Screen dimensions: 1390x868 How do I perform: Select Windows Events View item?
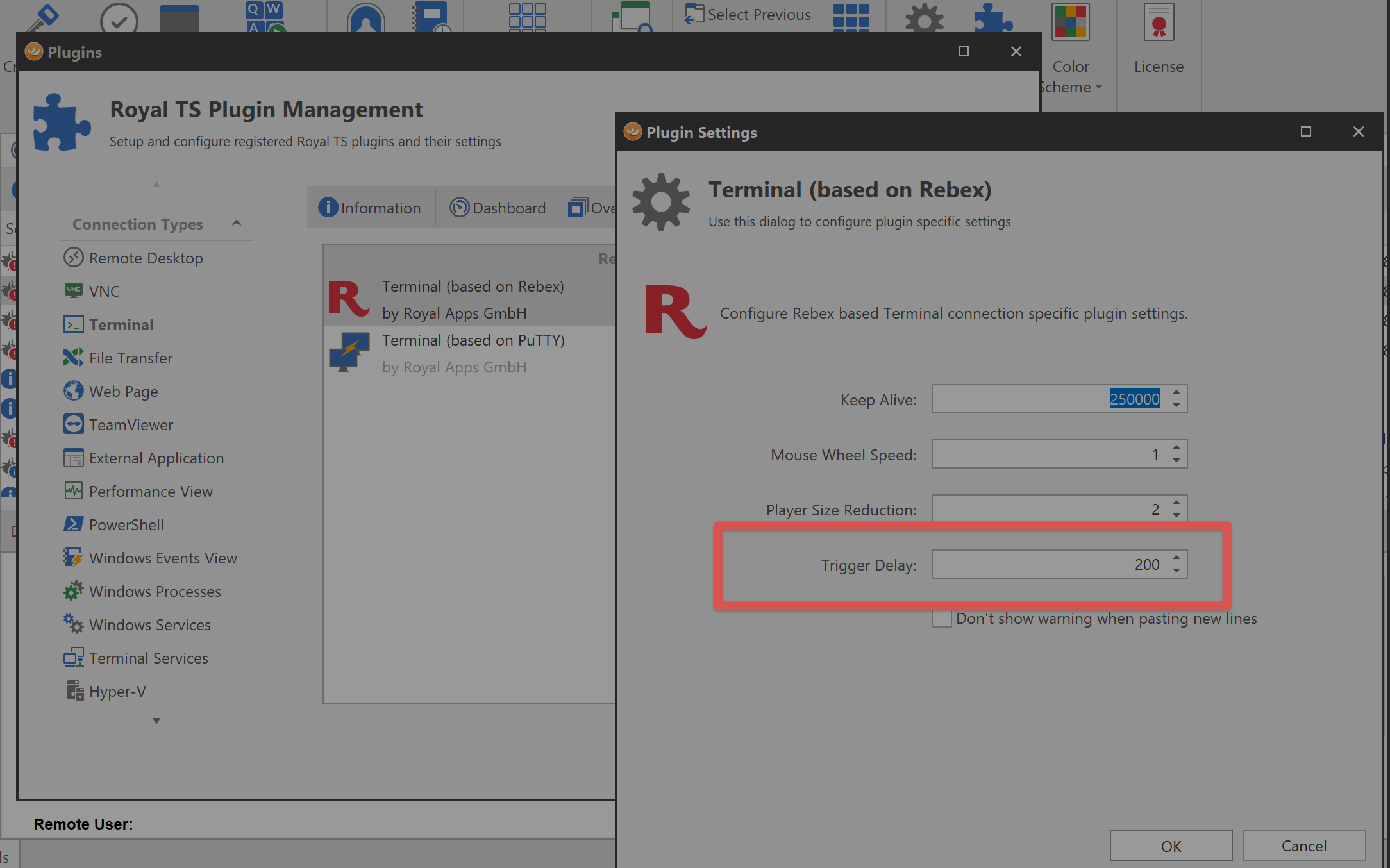coord(163,558)
